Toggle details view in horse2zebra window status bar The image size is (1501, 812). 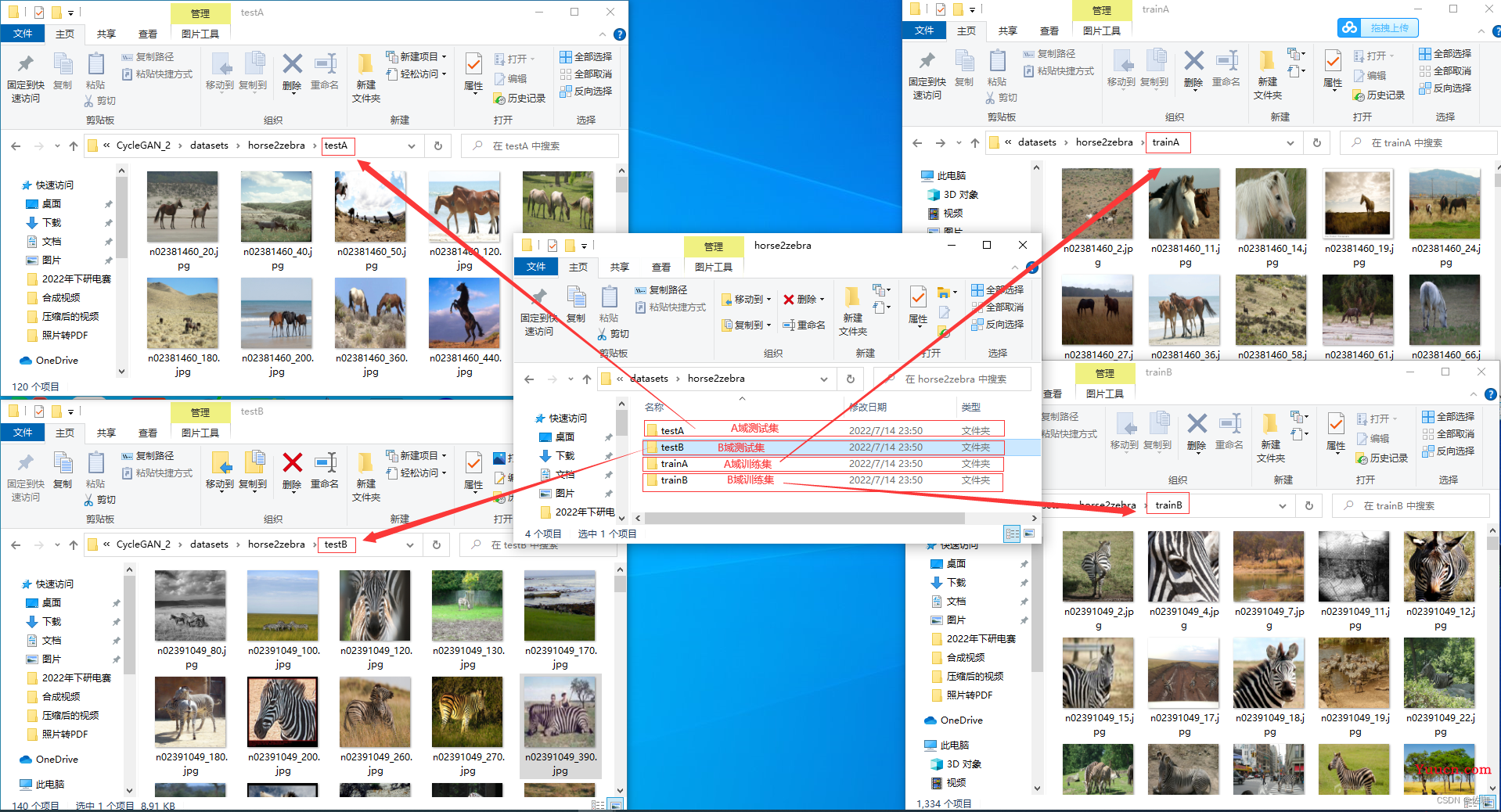pos(1012,534)
